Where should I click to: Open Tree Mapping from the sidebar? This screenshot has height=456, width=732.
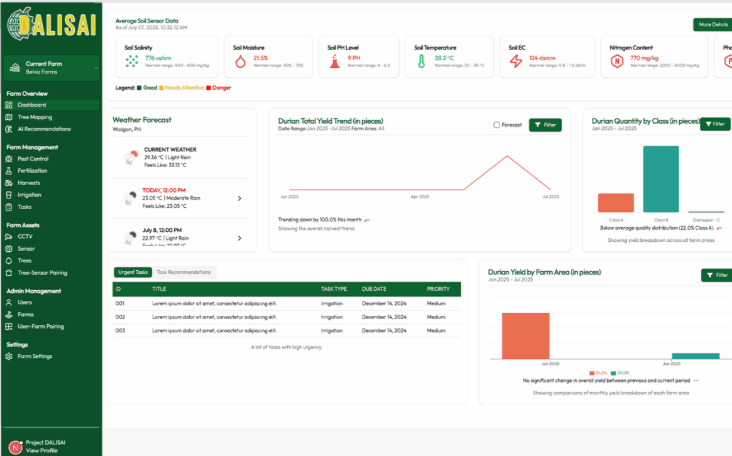tap(34, 117)
